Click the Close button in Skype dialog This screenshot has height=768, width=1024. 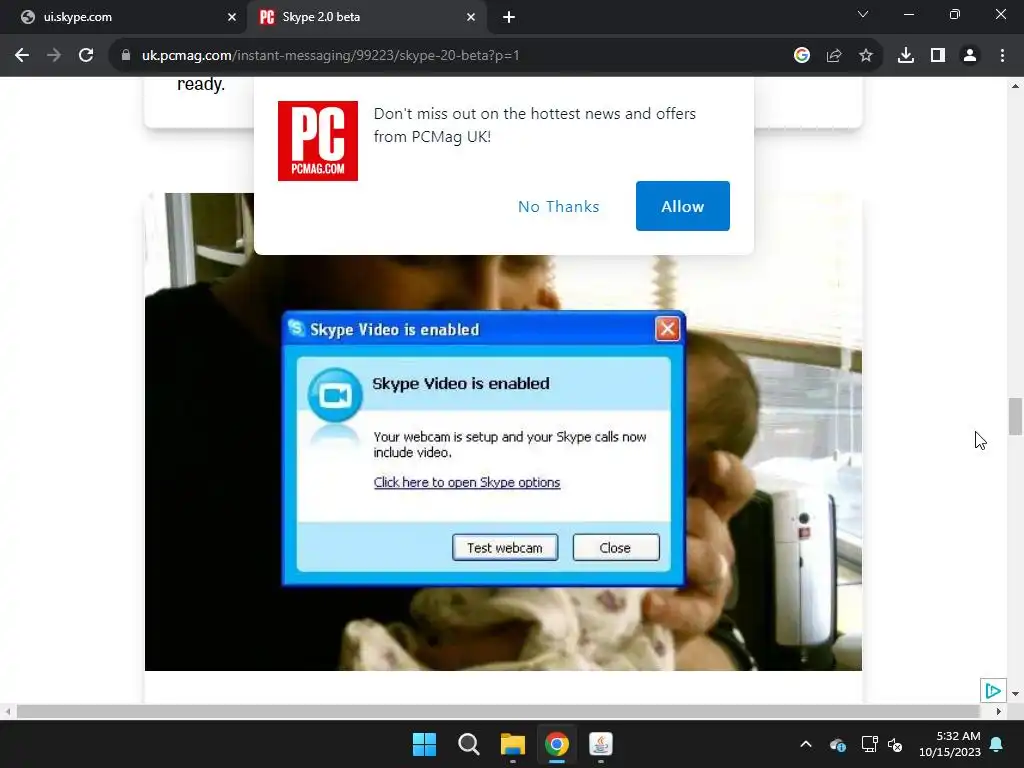(x=616, y=547)
